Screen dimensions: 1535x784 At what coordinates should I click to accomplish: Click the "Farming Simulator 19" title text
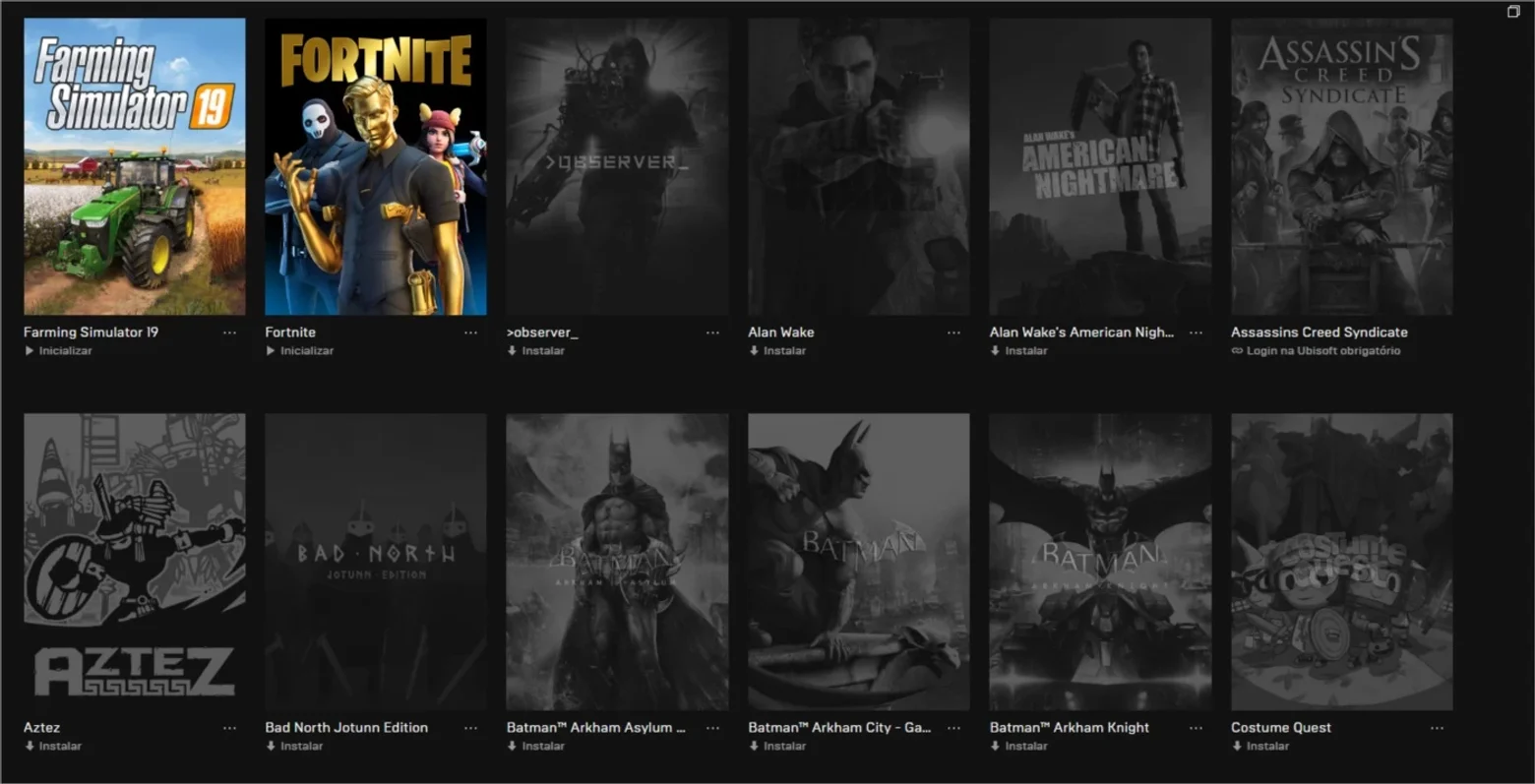91,332
